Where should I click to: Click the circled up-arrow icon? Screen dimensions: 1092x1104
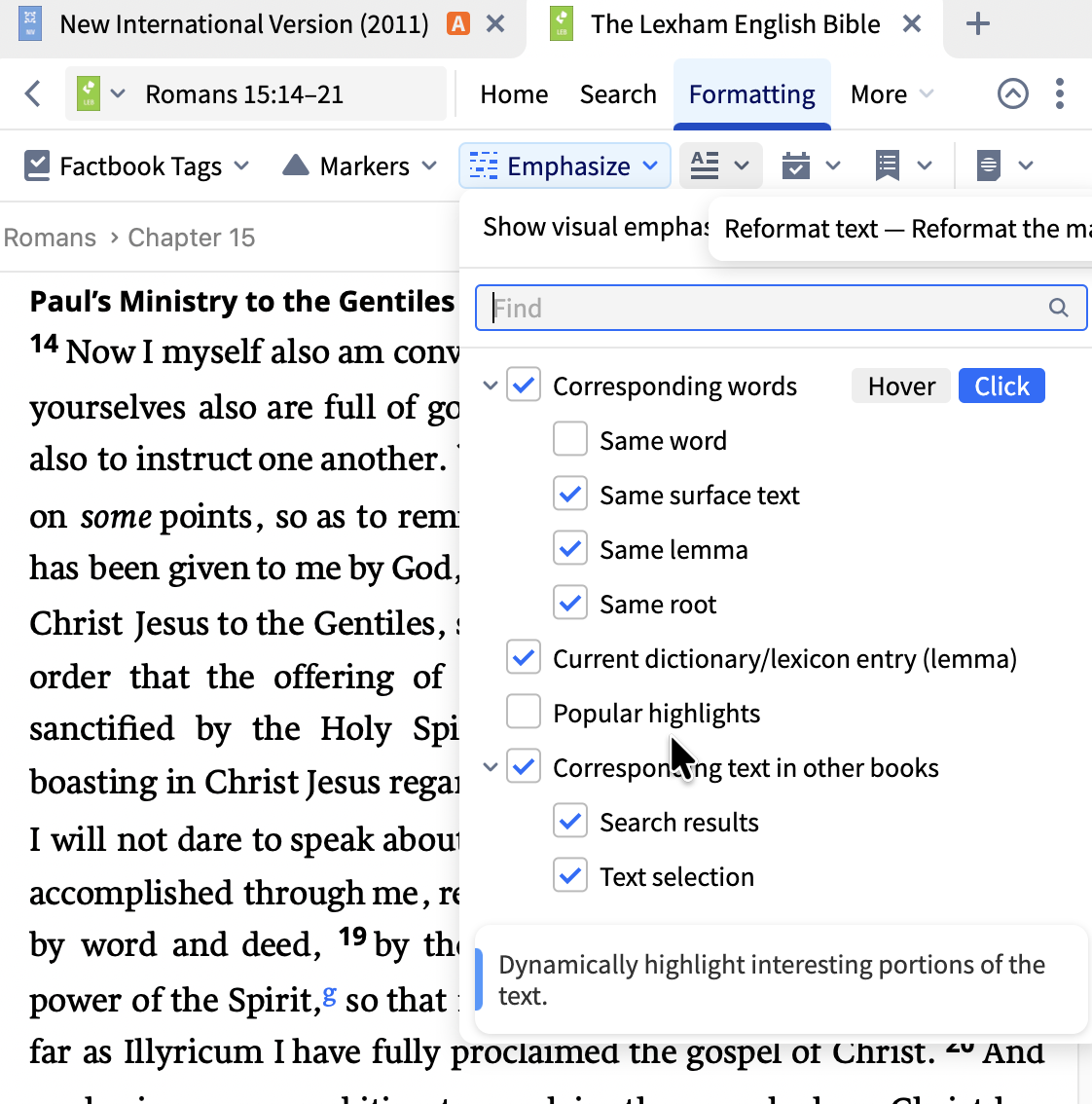click(x=1012, y=93)
